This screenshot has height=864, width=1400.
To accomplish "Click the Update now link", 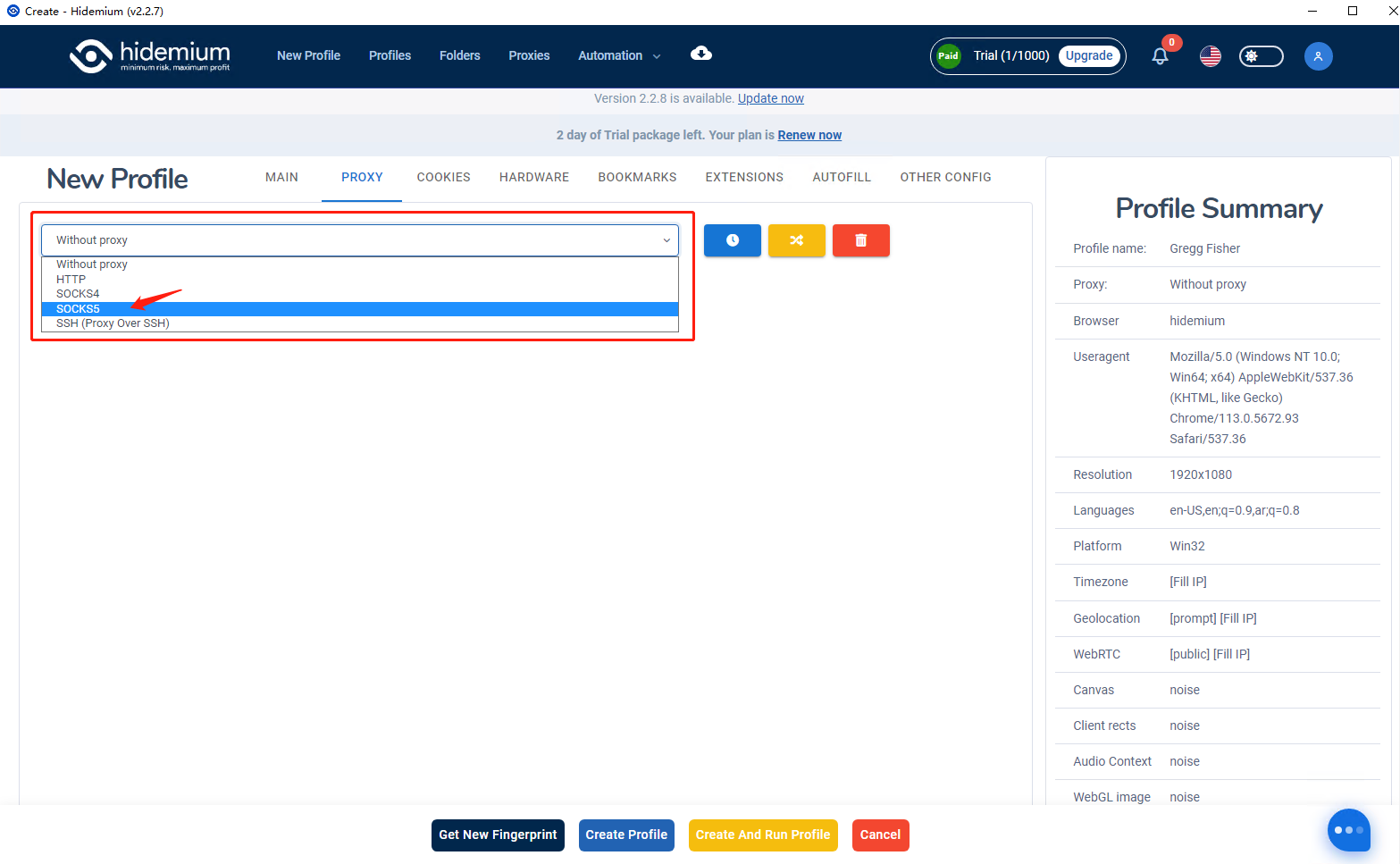I will click(x=770, y=98).
